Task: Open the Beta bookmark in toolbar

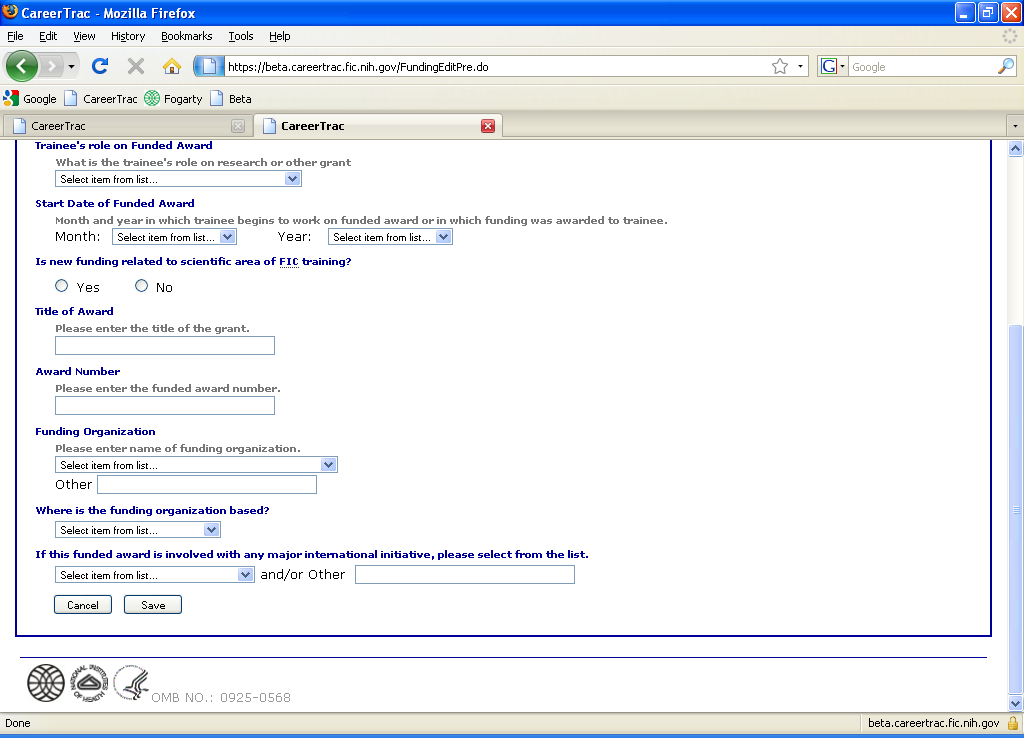Action: tap(231, 99)
